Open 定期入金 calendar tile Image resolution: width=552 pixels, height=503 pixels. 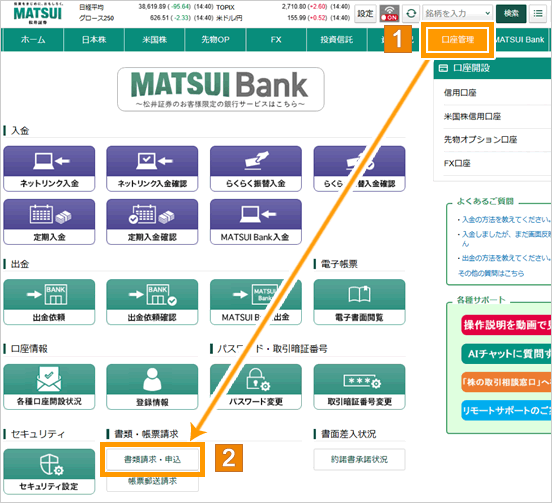pos(49,222)
